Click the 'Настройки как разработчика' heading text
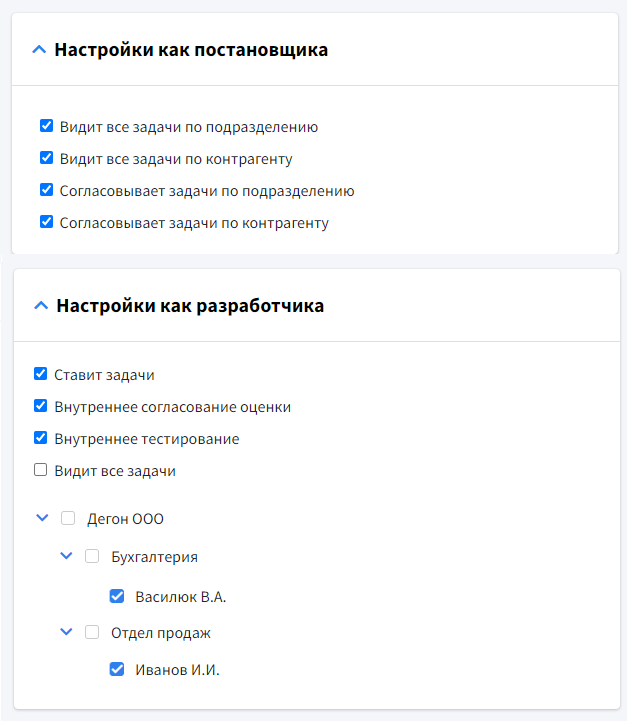 190,306
